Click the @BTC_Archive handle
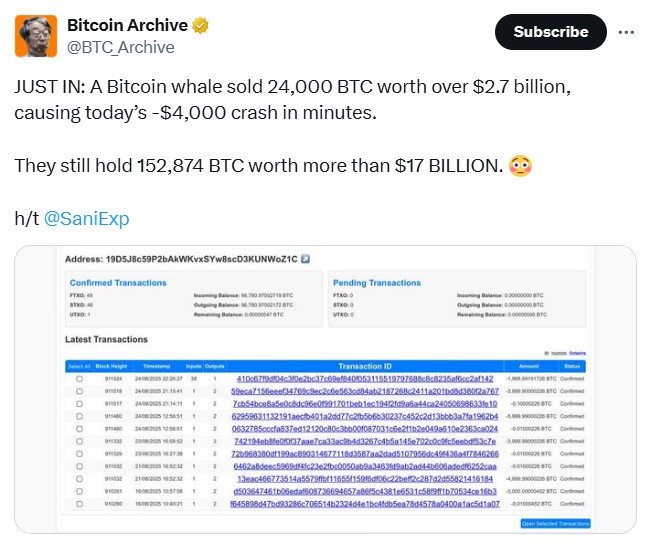 (120, 47)
